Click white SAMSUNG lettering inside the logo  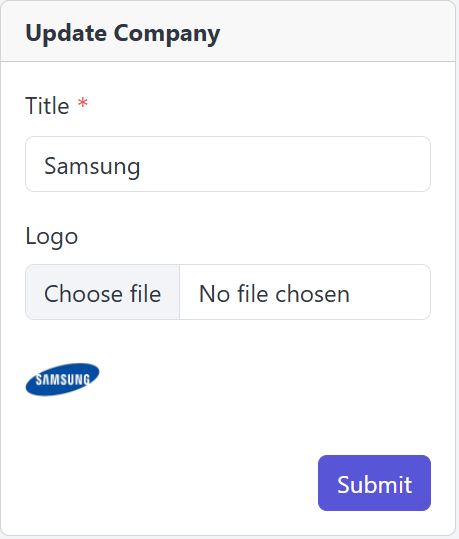click(x=63, y=380)
